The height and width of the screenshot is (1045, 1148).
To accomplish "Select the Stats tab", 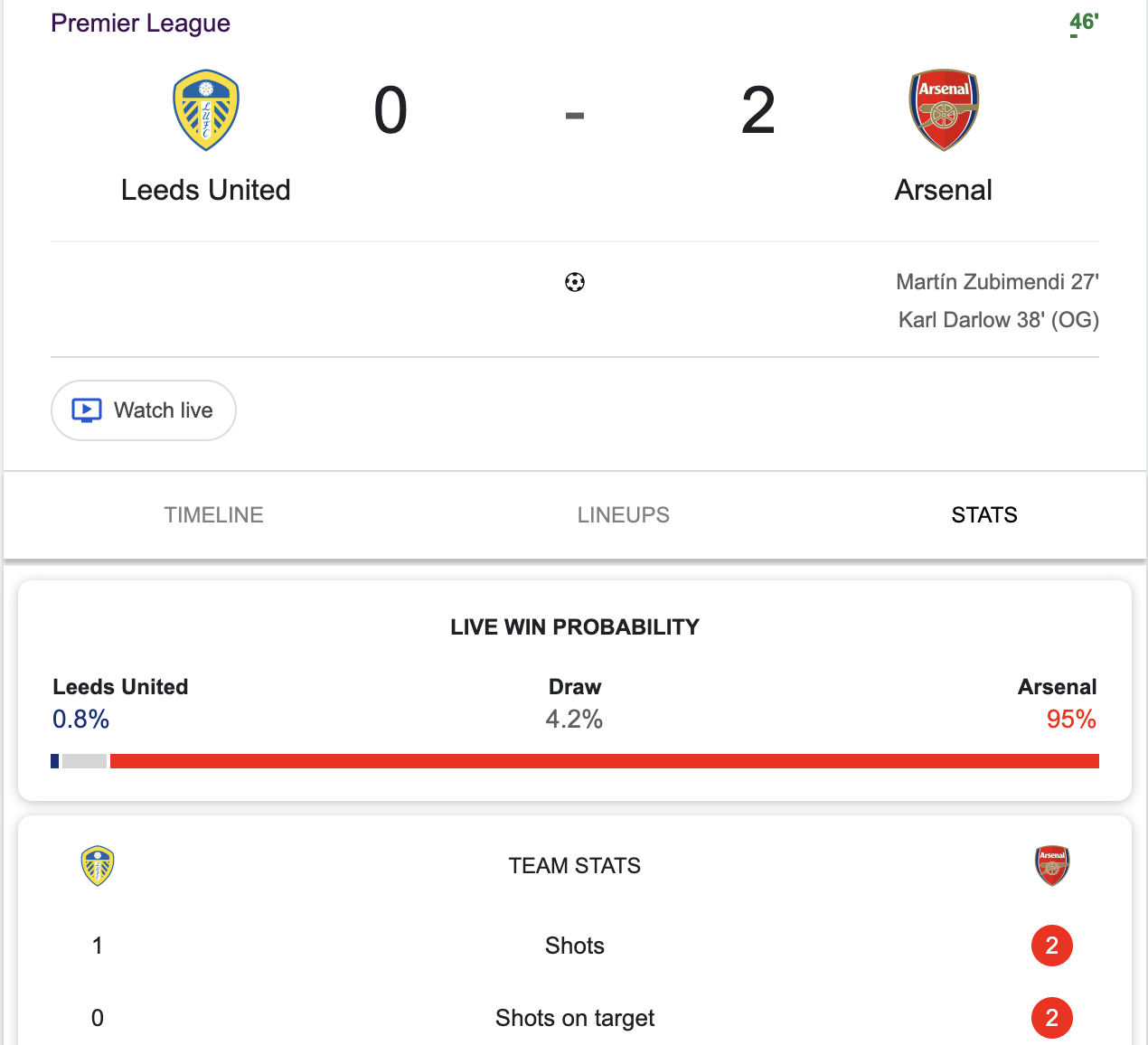I will [984, 515].
